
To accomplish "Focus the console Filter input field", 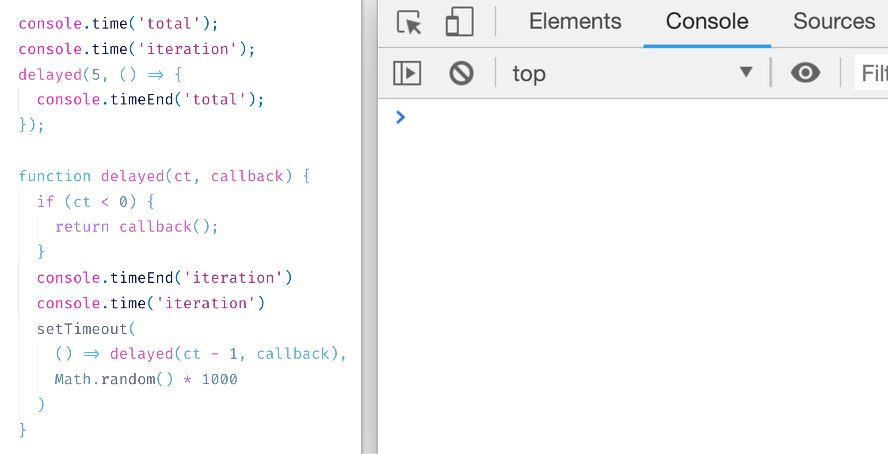I will coord(871,73).
